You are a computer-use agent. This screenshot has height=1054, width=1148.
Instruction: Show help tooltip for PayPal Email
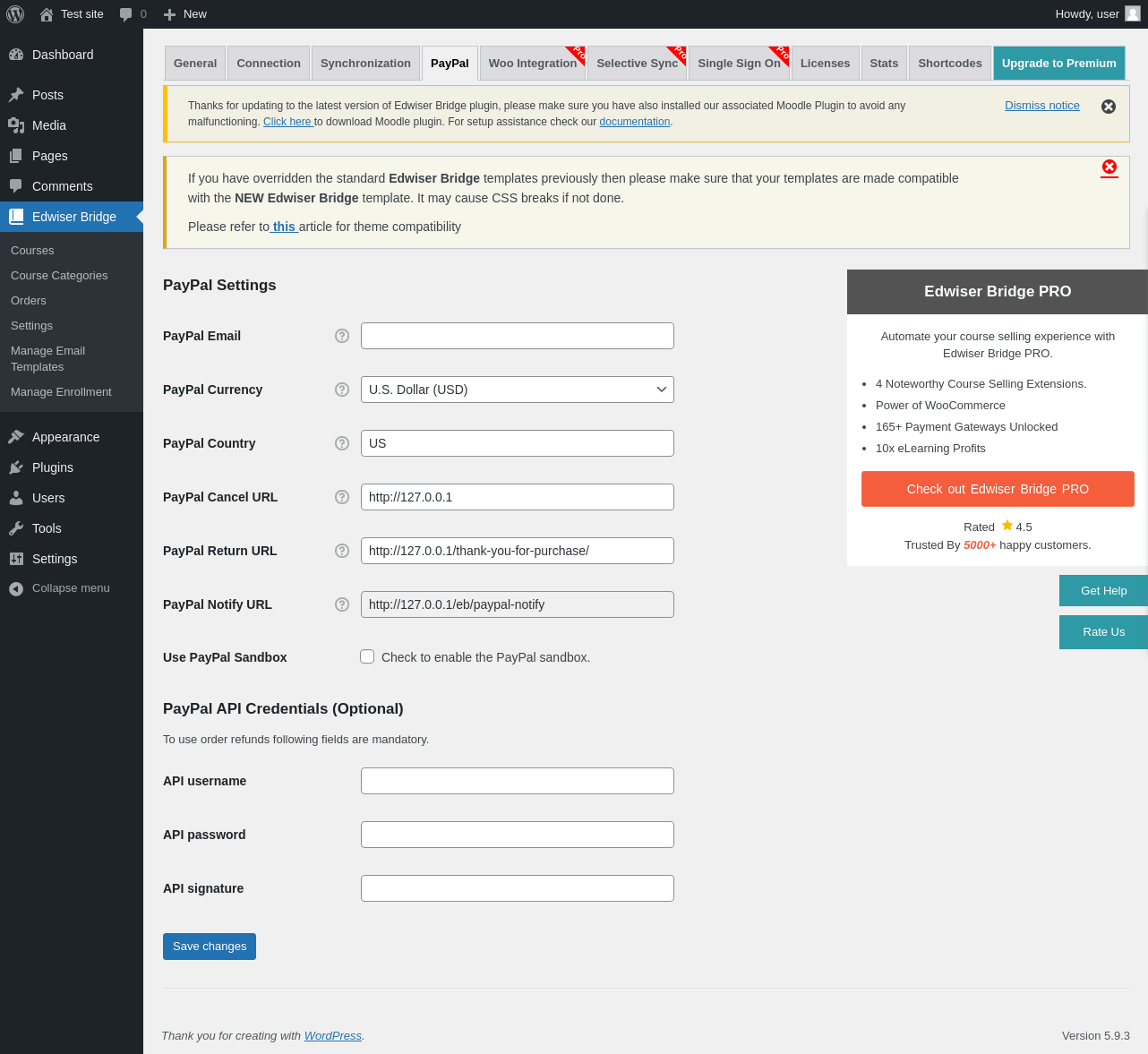pos(342,336)
